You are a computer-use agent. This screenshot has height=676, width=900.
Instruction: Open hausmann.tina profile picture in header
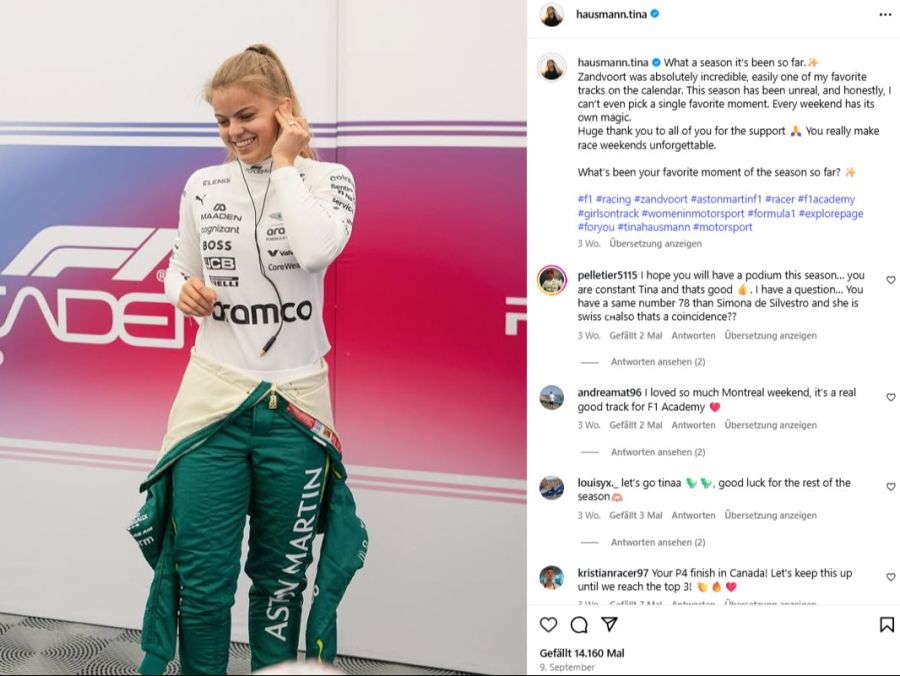(x=552, y=14)
